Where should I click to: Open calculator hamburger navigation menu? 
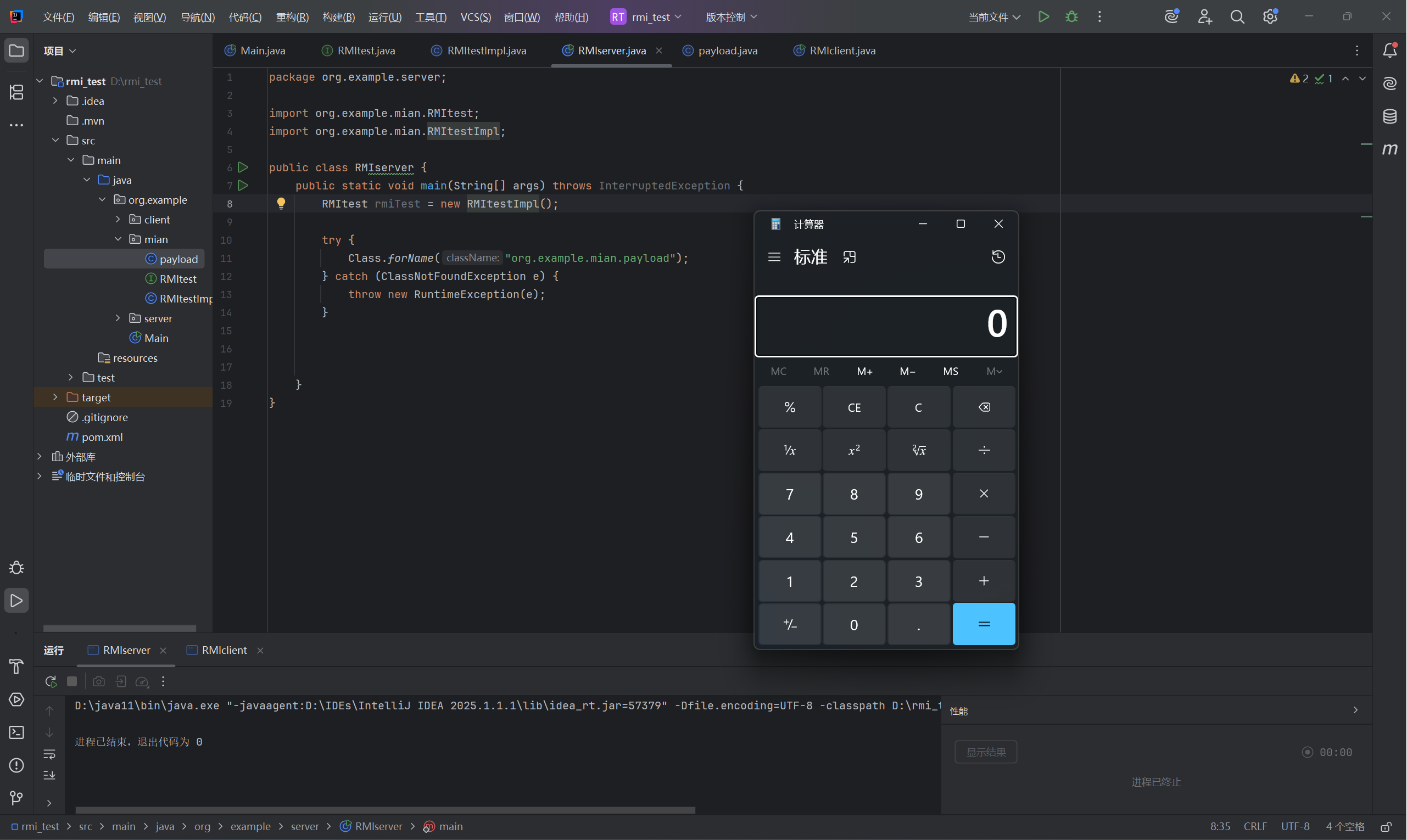(774, 257)
